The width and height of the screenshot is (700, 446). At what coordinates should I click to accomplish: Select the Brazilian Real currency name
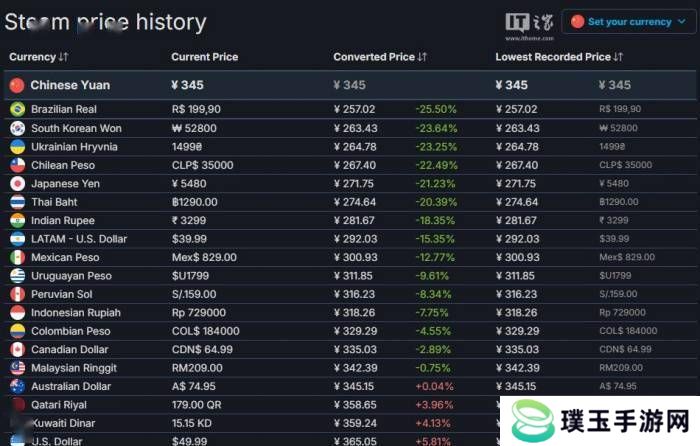[x=64, y=109]
